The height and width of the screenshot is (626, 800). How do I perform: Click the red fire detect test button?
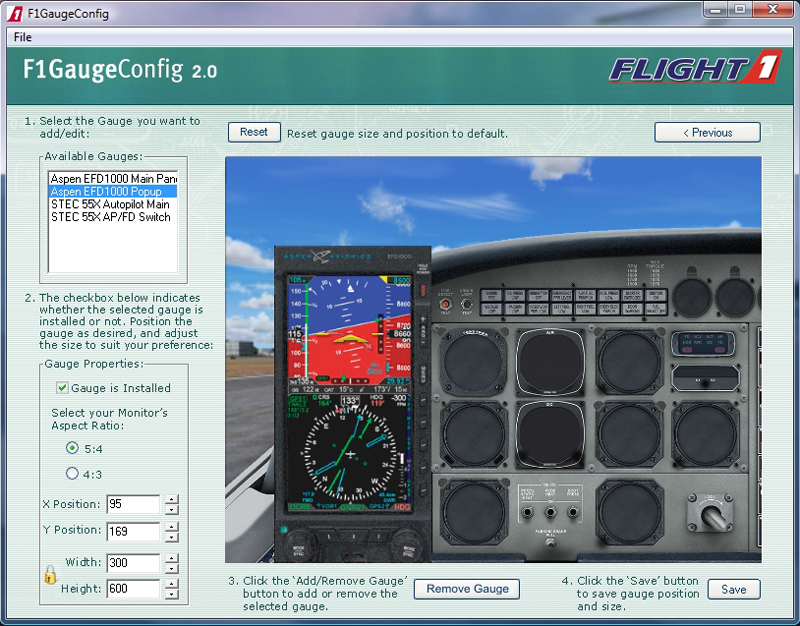(x=445, y=305)
